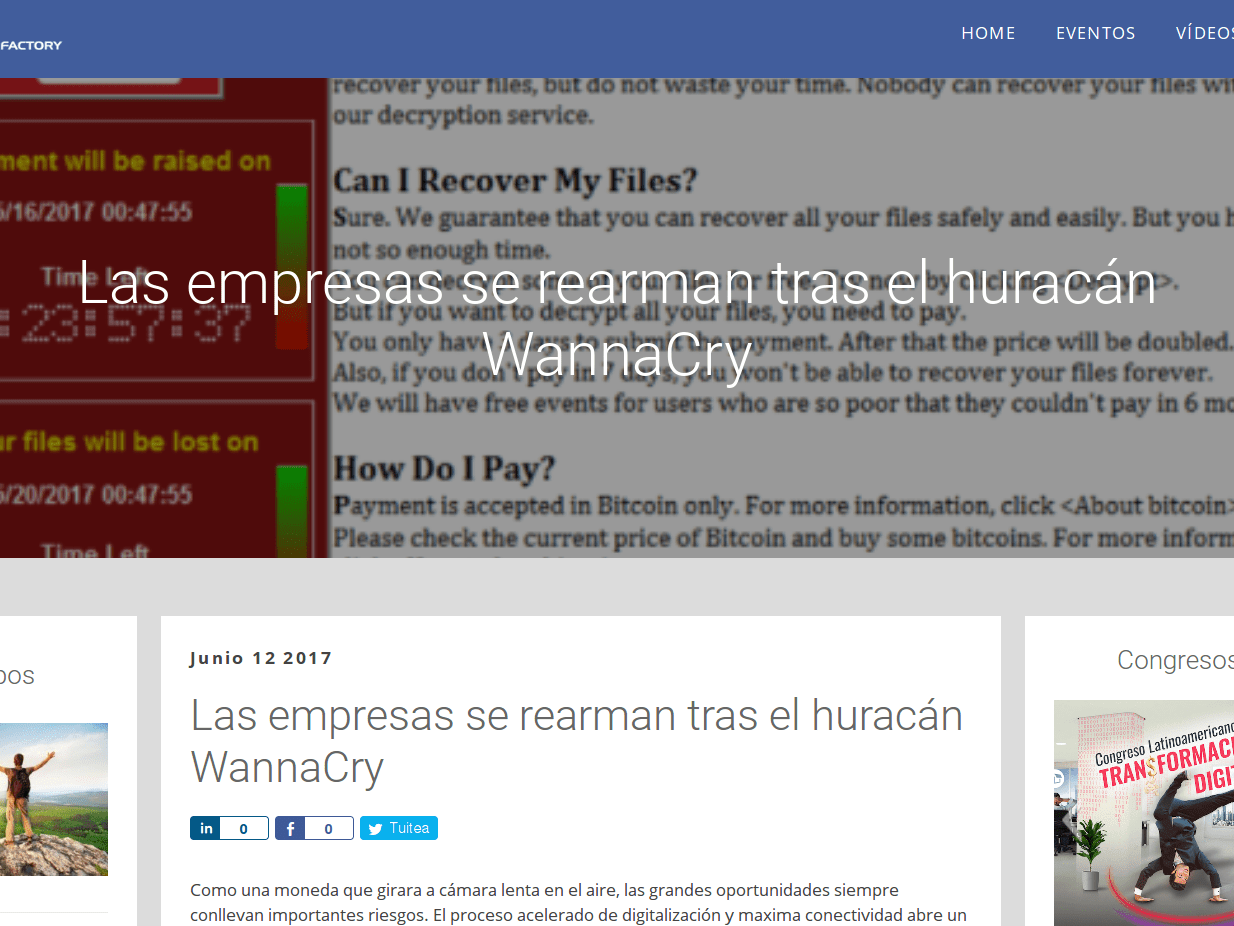This screenshot has width=1234, height=926.
Task: Click the Factory logo in the header
Action: pyautogui.click(x=31, y=45)
